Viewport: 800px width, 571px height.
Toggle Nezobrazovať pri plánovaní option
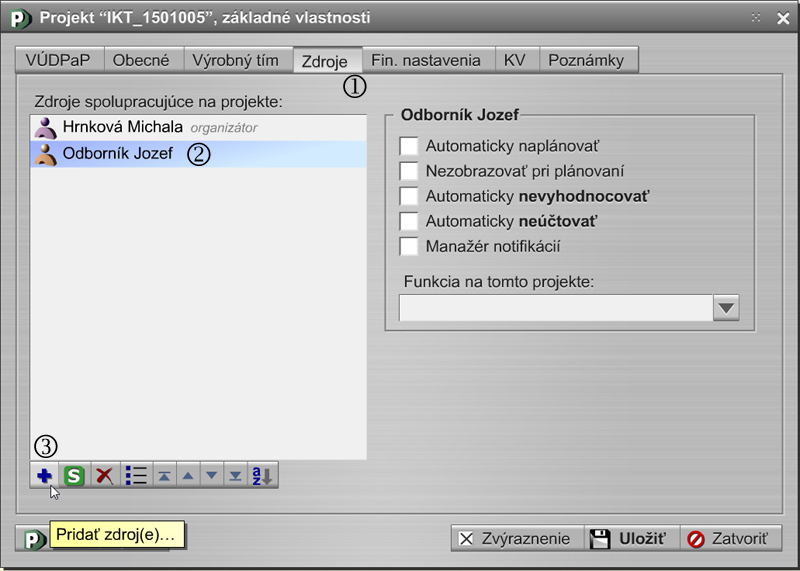click(x=408, y=171)
